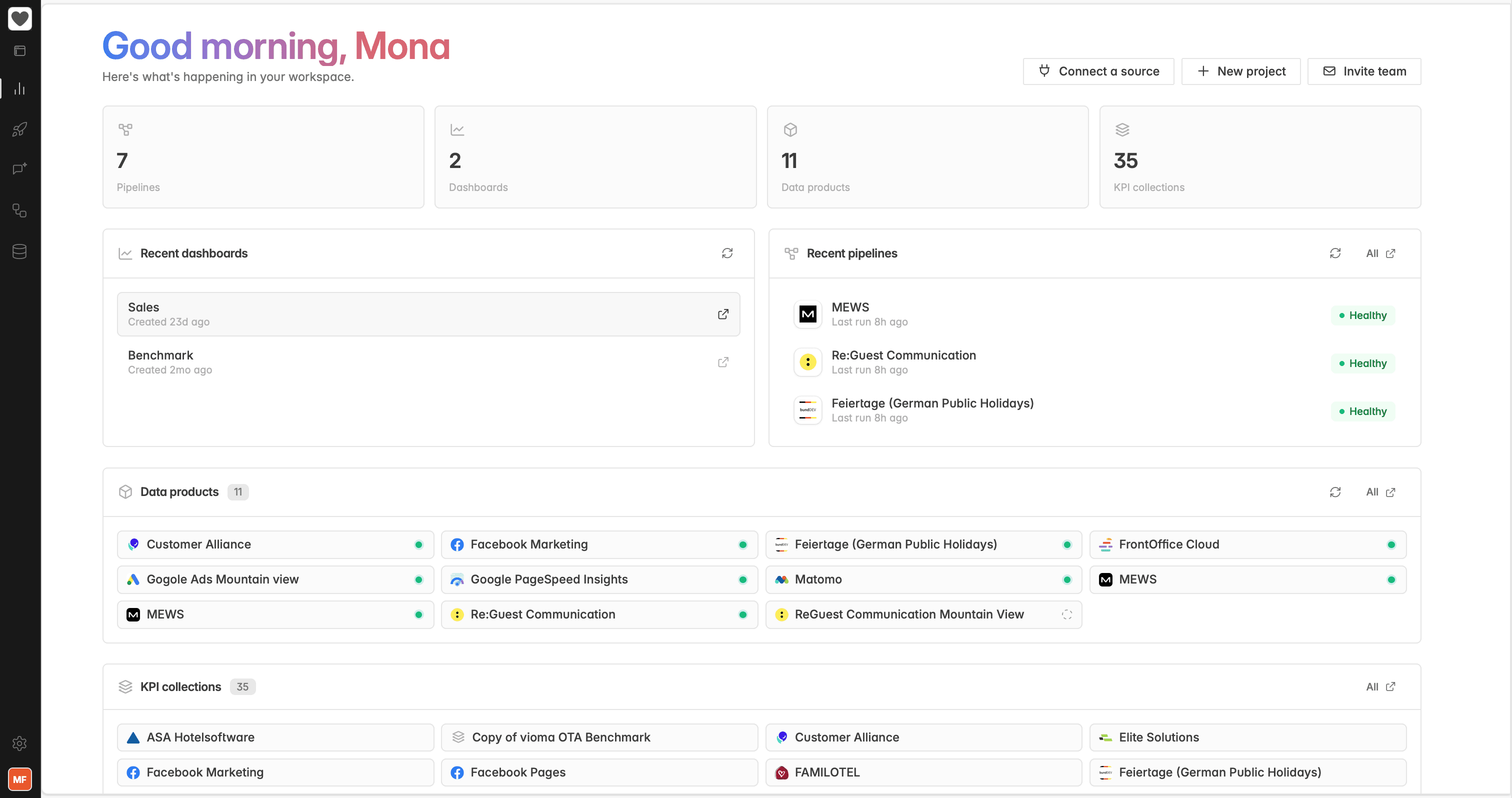Screen dimensions: 1512x798
Task: Click the Data products count badge 11
Action: 237,492
